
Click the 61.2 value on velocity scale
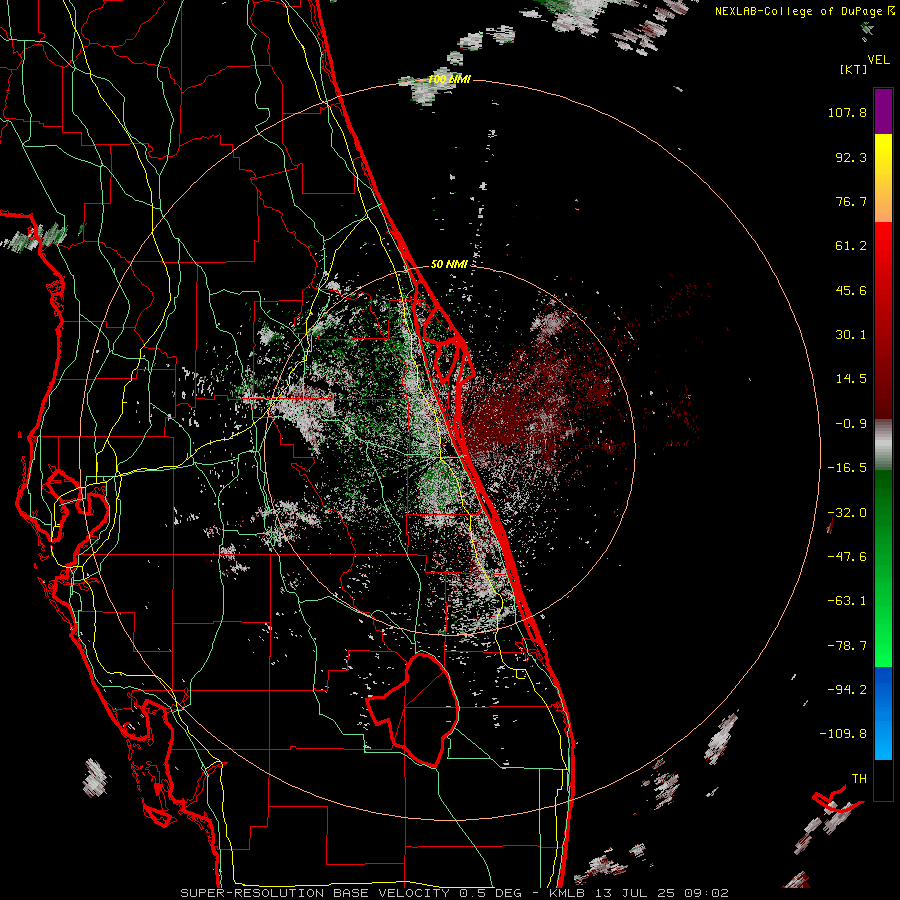pos(851,246)
